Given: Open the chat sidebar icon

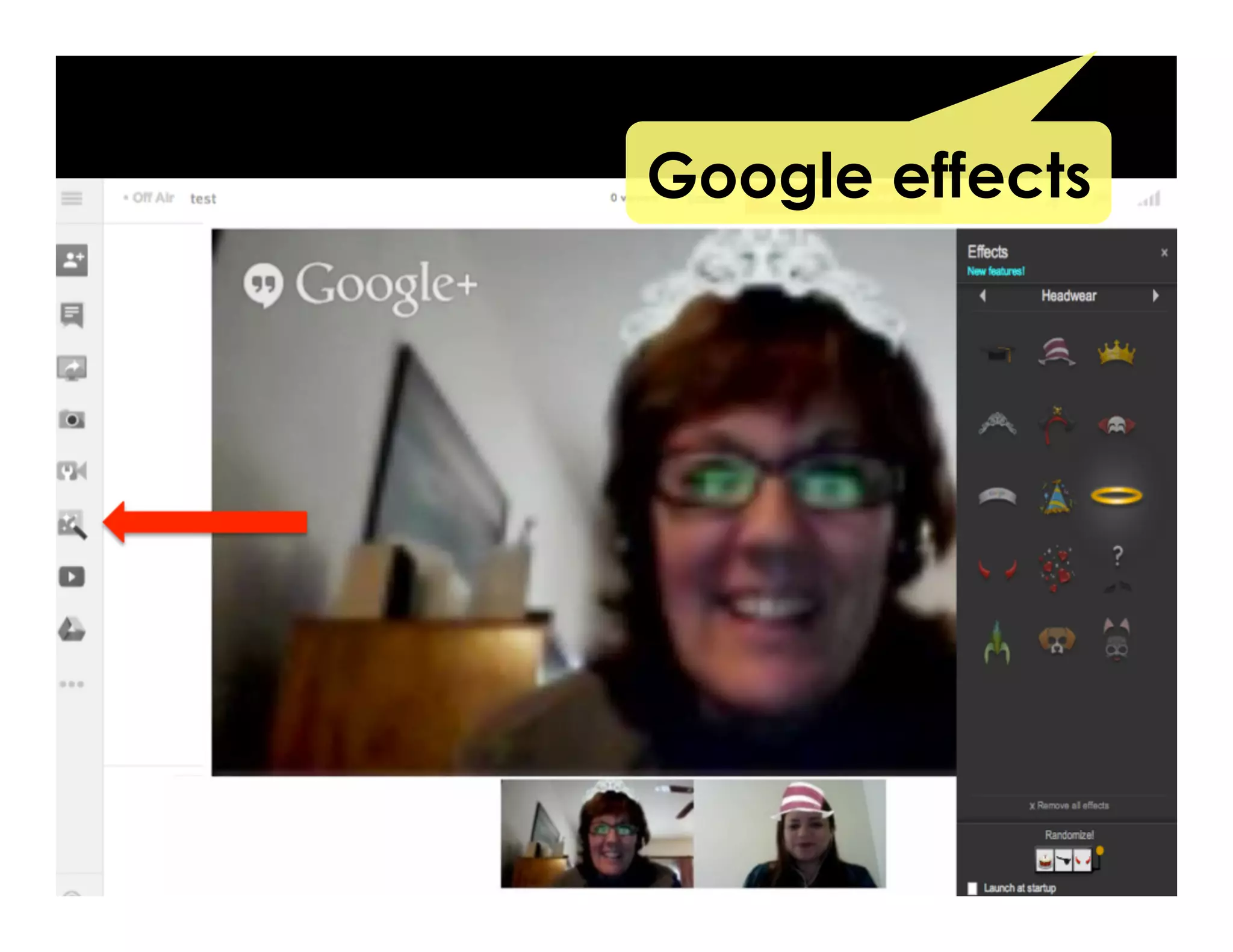Looking at the screenshot, I should (x=72, y=314).
